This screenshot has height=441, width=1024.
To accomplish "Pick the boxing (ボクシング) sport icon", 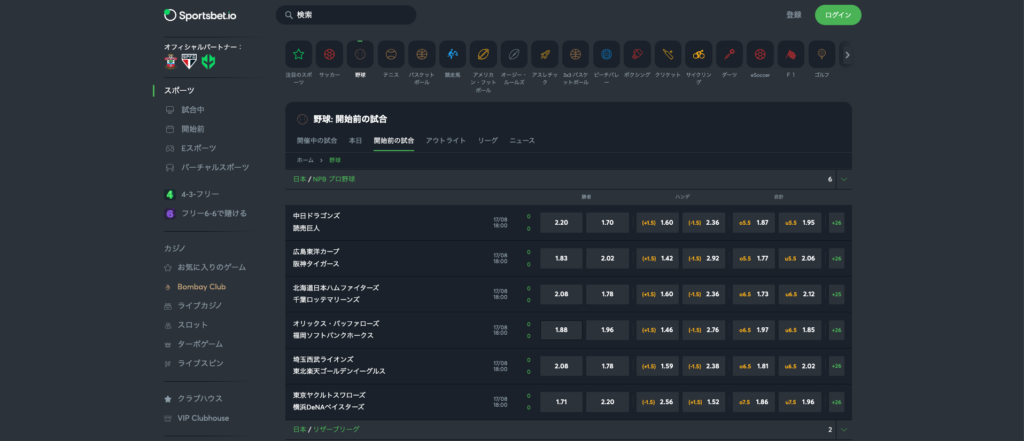I will 637,54.
